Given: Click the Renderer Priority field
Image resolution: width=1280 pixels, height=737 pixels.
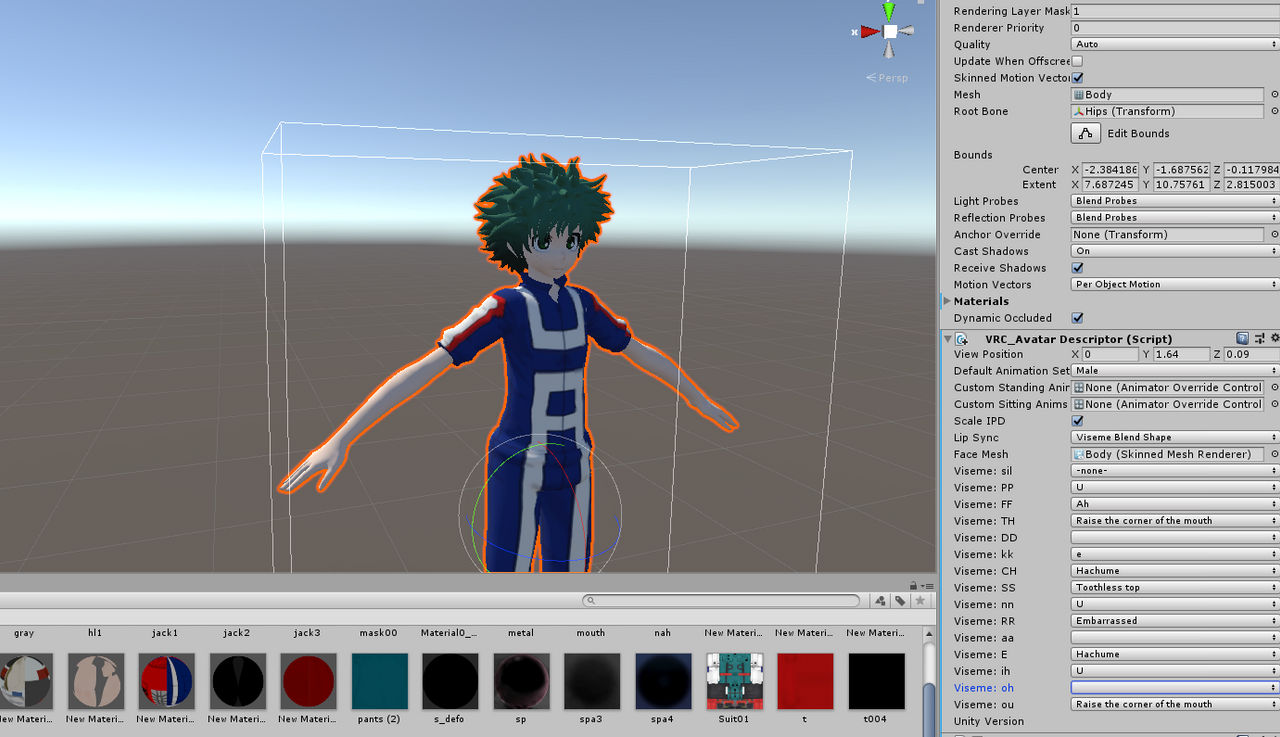Looking at the screenshot, I should pos(1175,28).
